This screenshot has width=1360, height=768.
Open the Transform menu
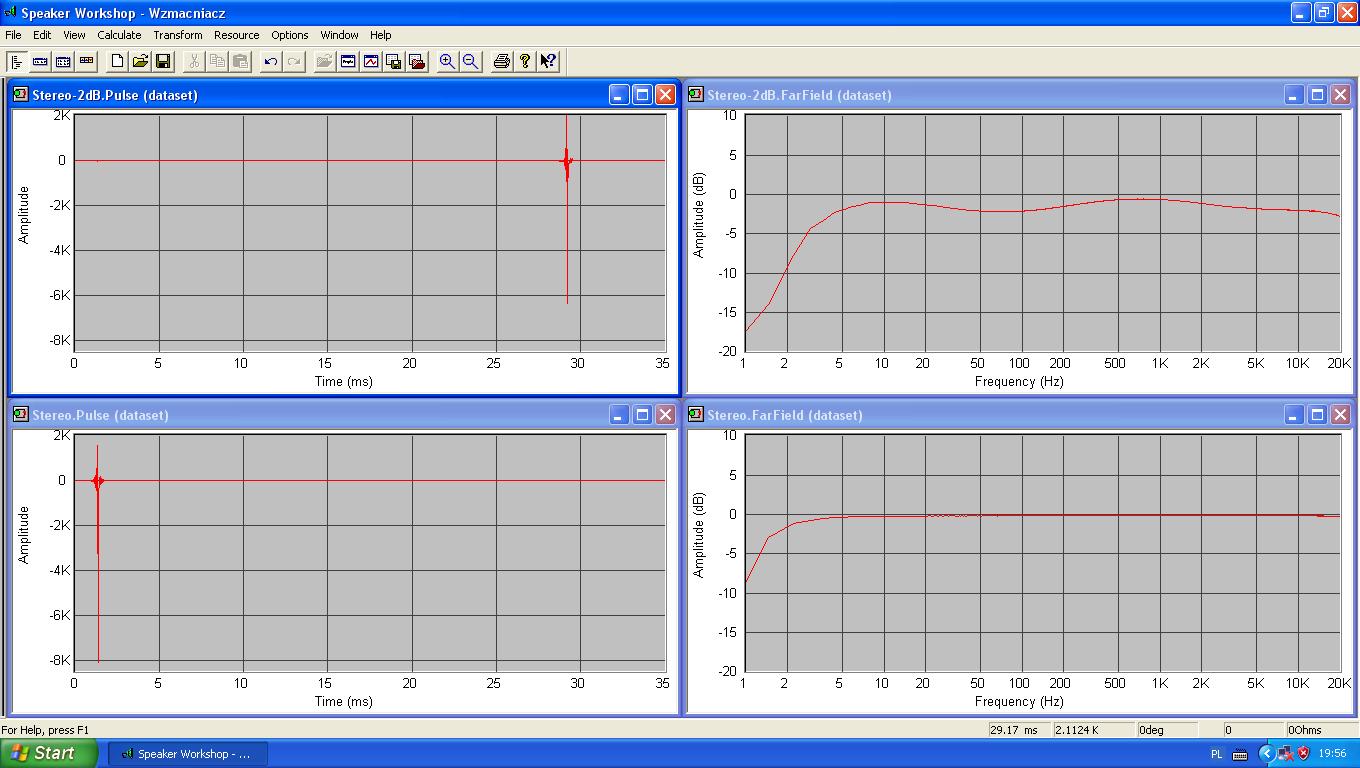coord(178,35)
